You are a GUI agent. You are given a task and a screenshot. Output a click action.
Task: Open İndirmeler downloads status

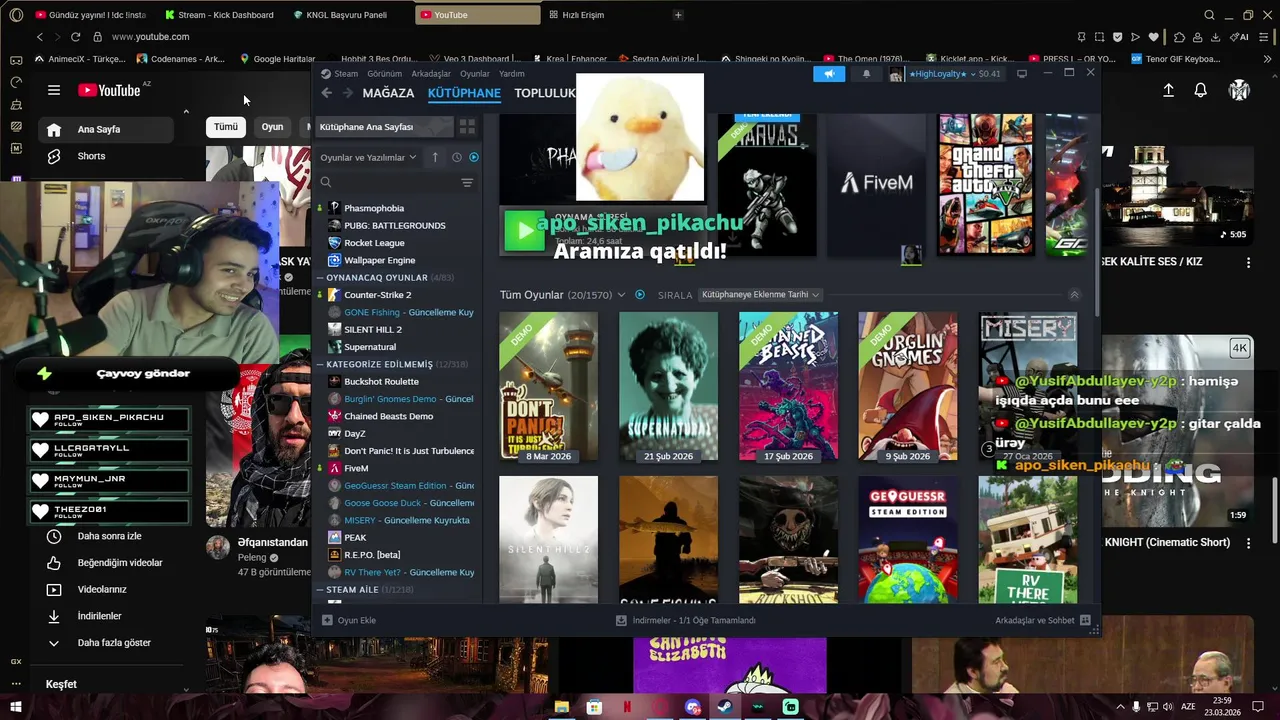686,620
